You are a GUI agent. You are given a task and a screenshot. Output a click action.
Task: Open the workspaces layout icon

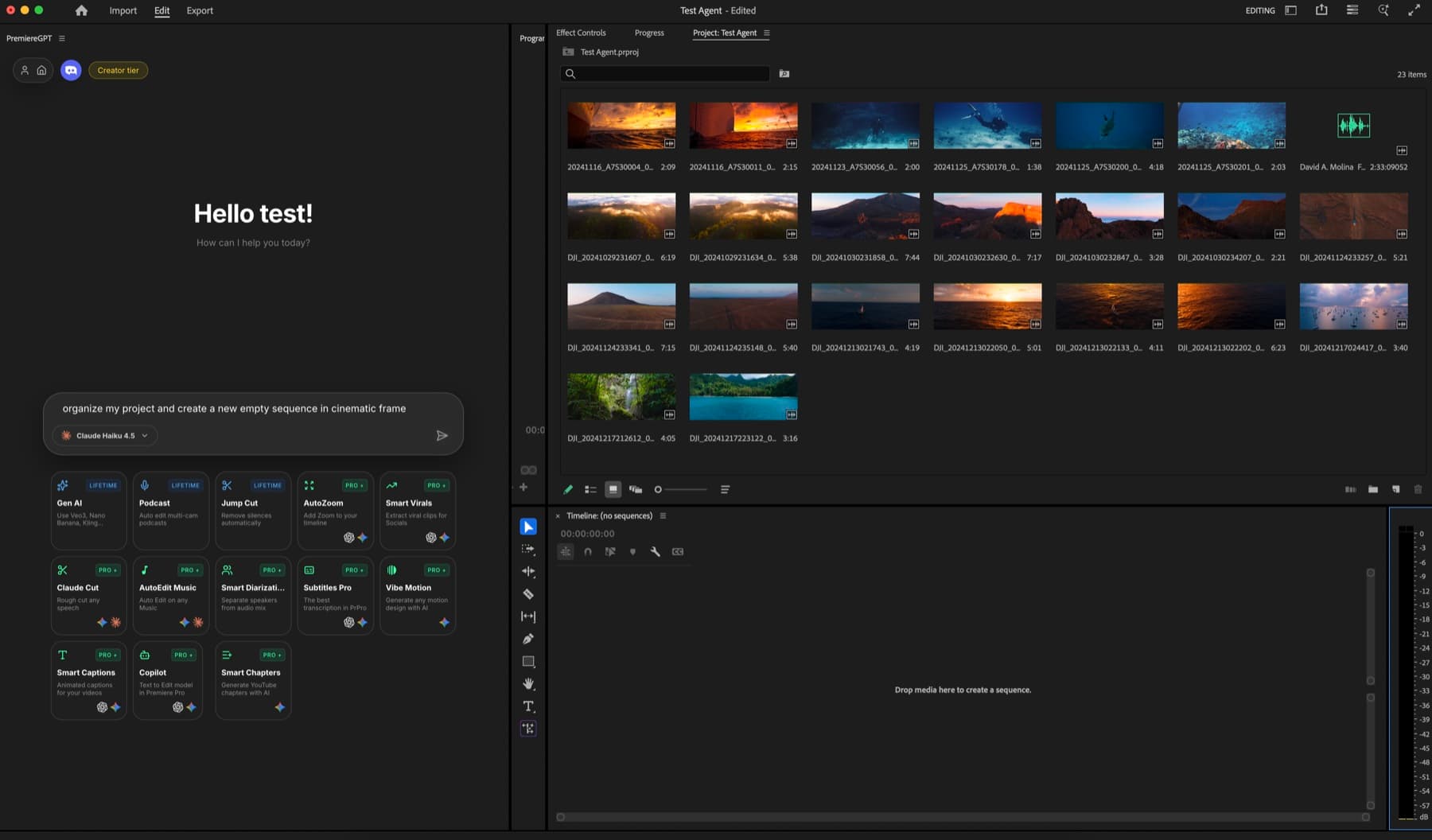1291,10
